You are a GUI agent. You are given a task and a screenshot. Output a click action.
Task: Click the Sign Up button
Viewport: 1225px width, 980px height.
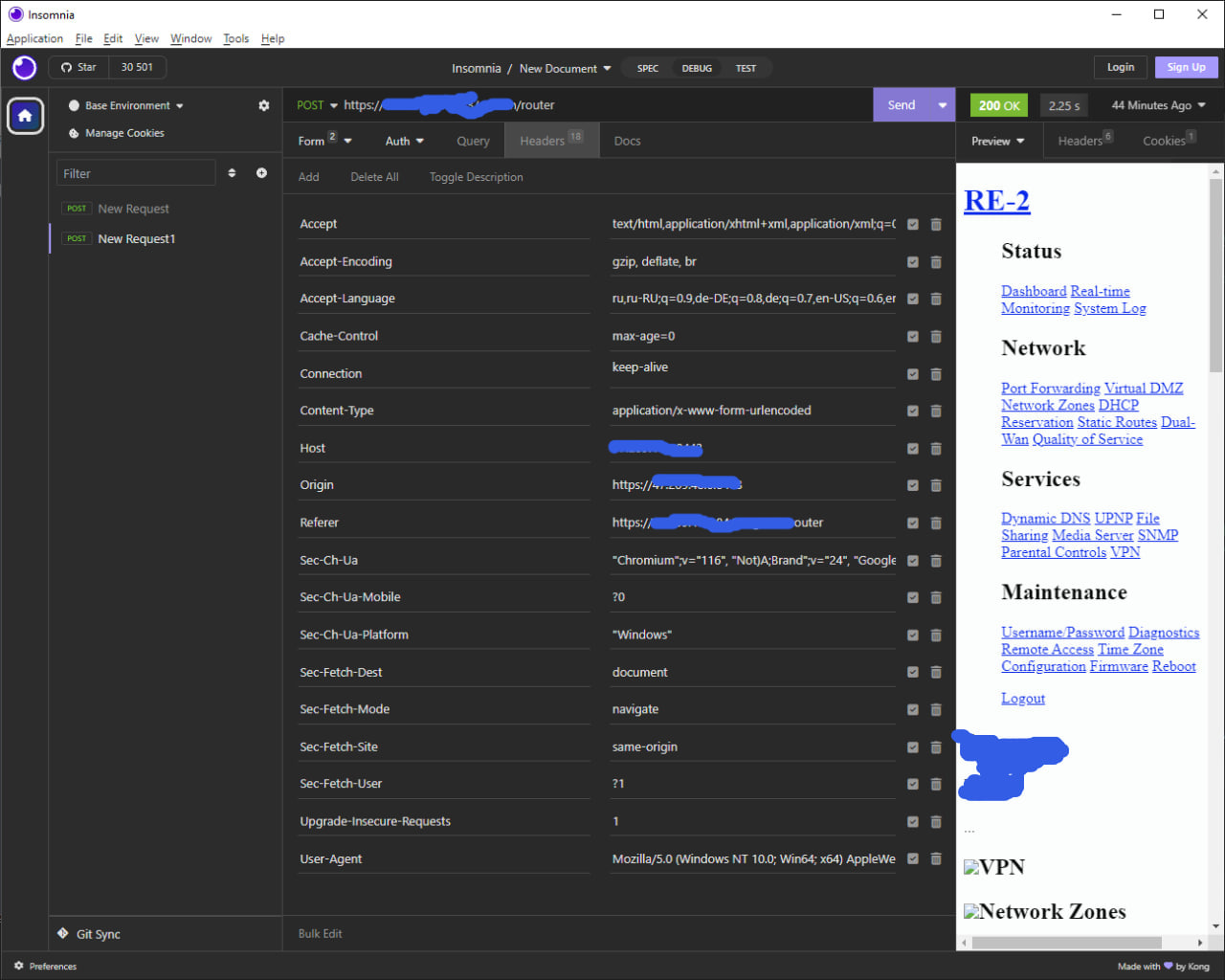[1186, 67]
